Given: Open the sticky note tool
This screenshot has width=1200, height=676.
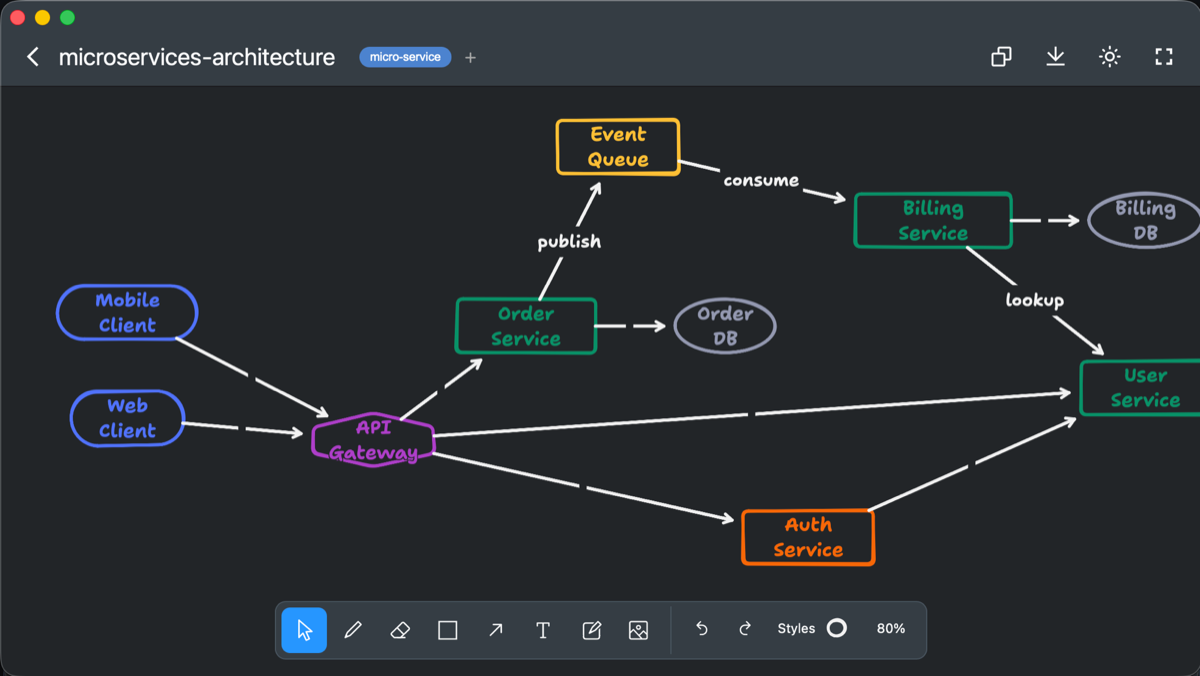Looking at the screenshot, I should click(x=591, y=630).
